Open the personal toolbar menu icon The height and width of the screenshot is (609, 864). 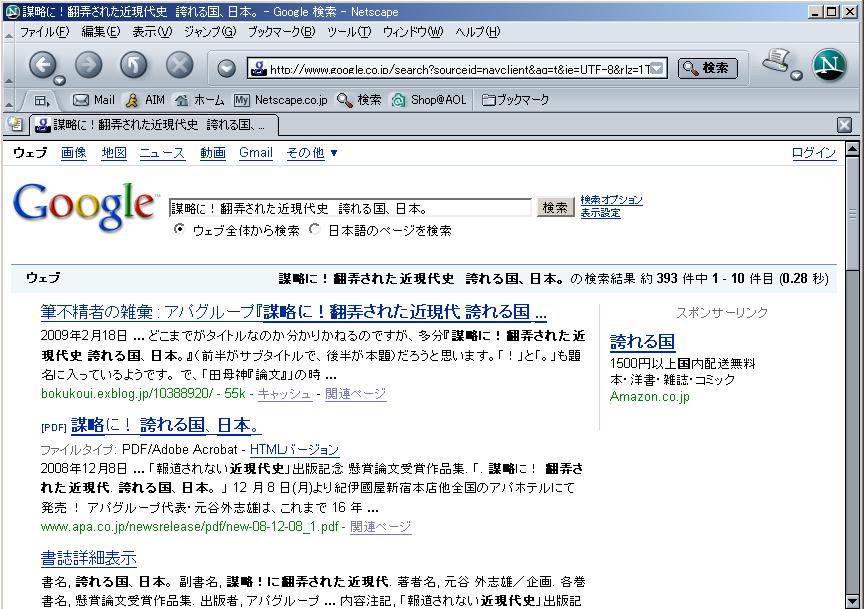(41, 100)
